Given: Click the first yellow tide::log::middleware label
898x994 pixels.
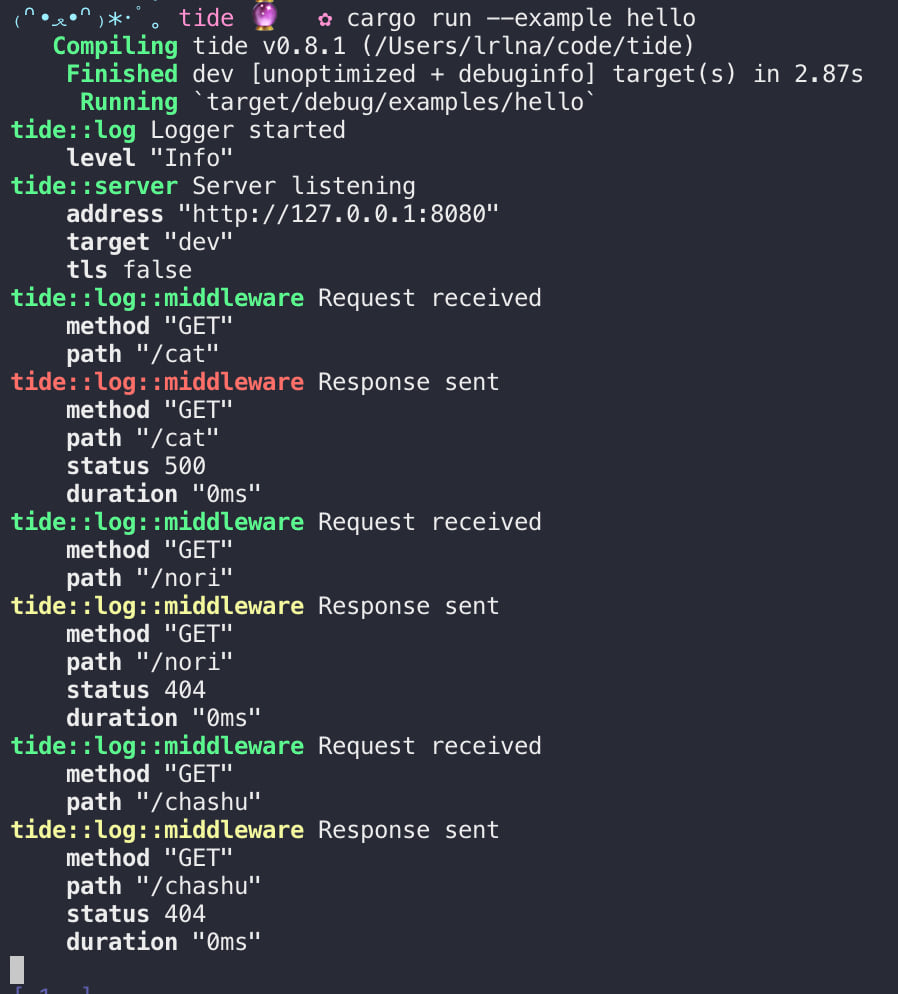Looking at the screenshot, I should [x=157, y=606].
